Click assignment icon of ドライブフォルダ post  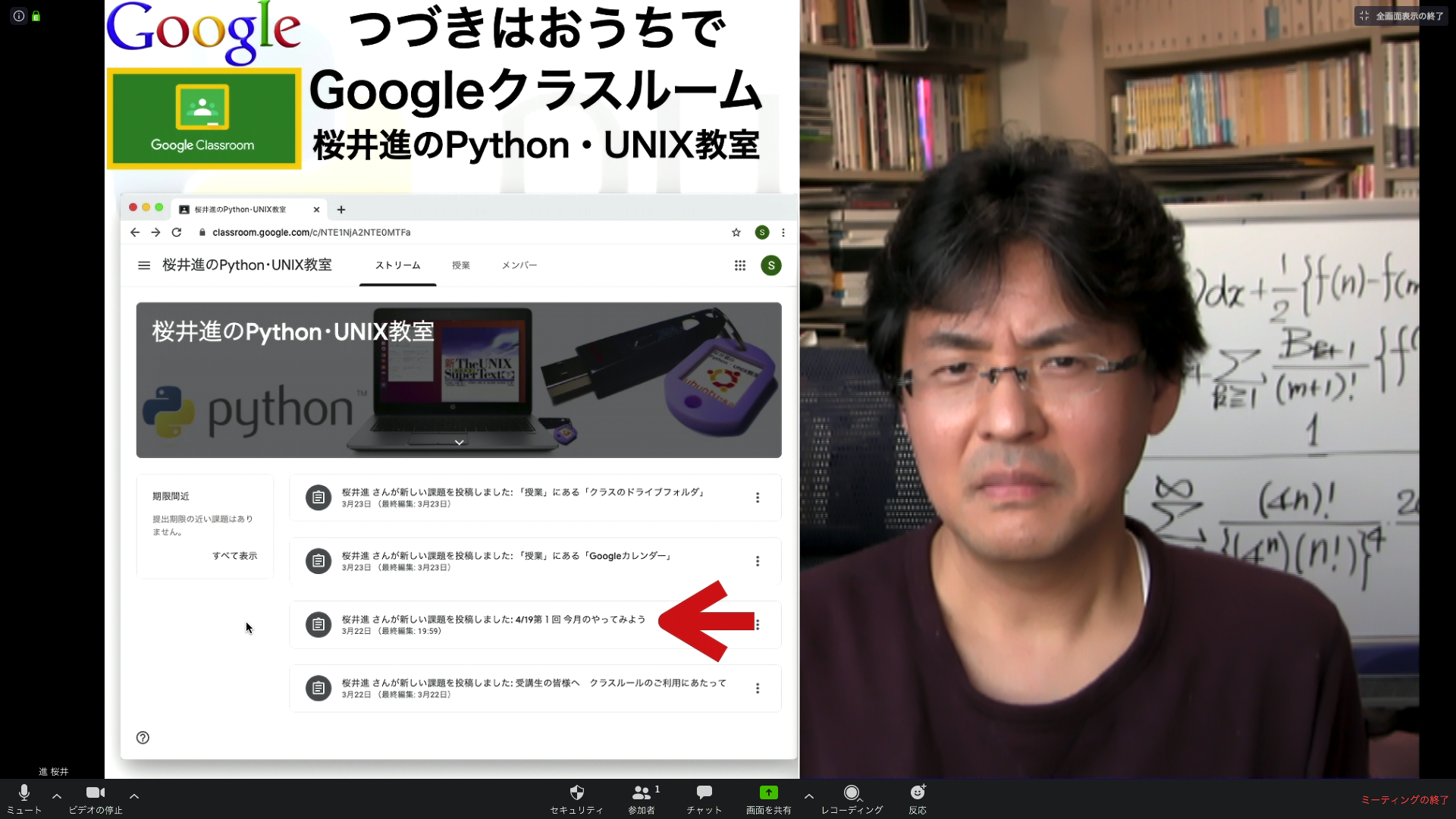[x=318, y=497]
